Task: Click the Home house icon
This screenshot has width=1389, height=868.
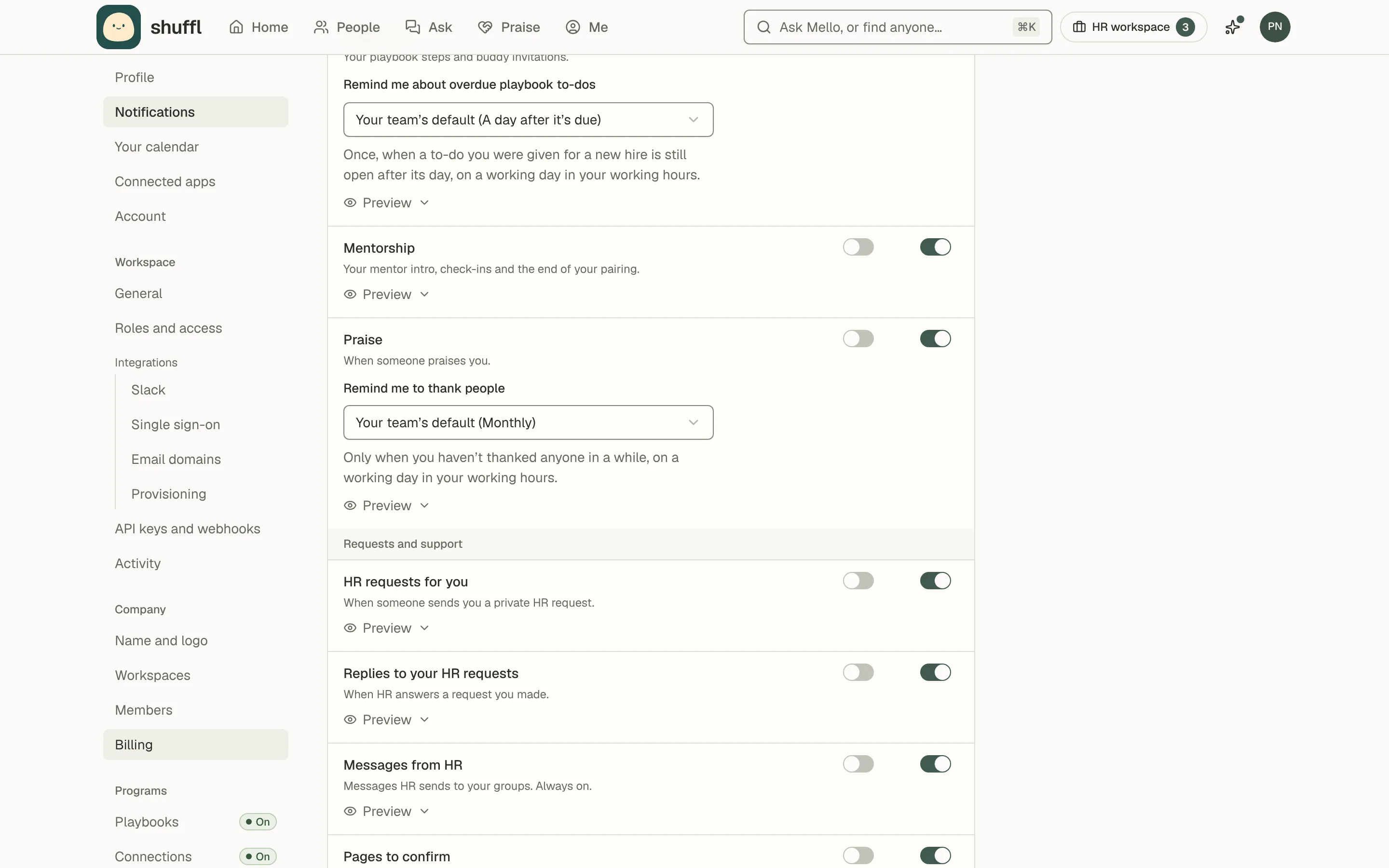Action: (236, 27)
